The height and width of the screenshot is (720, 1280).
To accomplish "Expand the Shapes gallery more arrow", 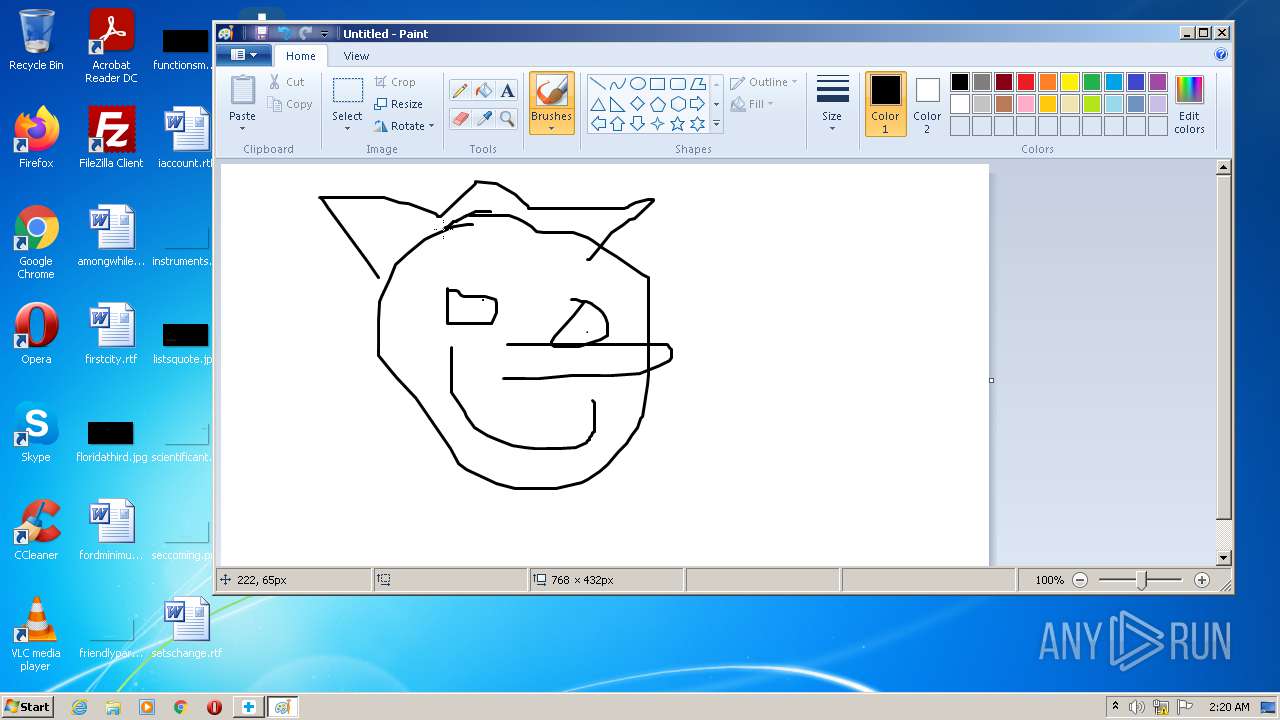I will pyautogui.click(x=716, y=124).
